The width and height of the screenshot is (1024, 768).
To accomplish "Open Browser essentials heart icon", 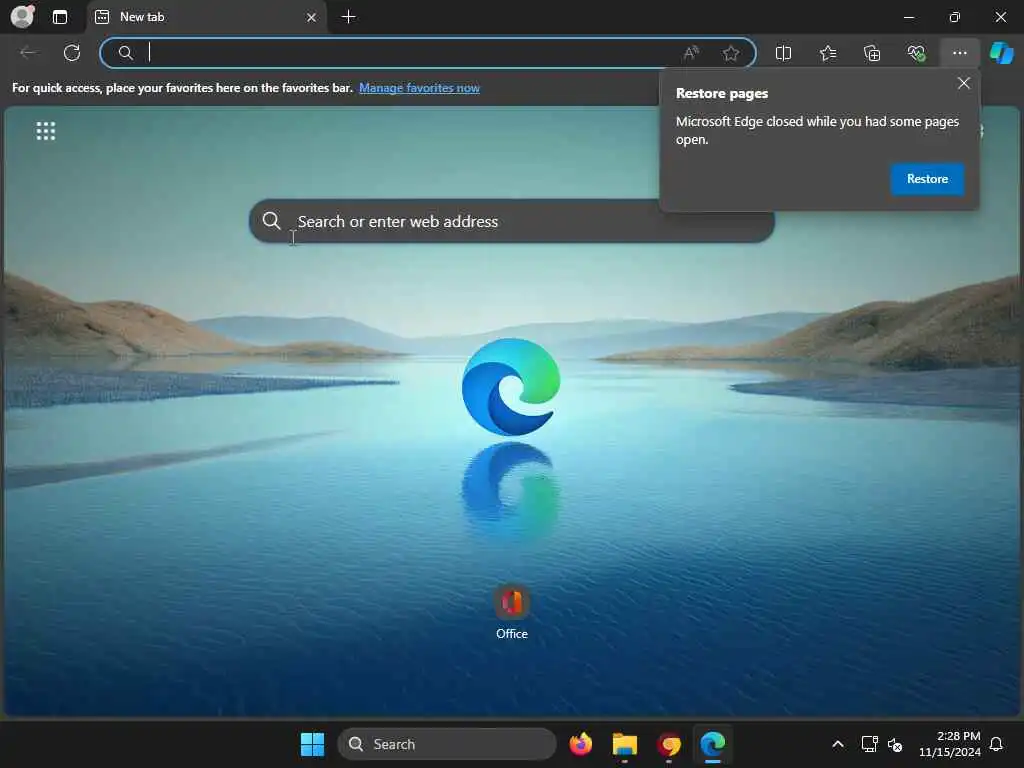I will (x=916, y=53).
